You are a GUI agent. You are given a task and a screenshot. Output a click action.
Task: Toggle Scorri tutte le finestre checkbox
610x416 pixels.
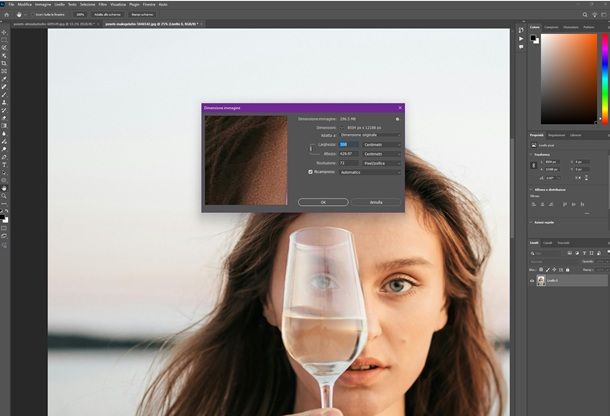[x=33, y=15]
